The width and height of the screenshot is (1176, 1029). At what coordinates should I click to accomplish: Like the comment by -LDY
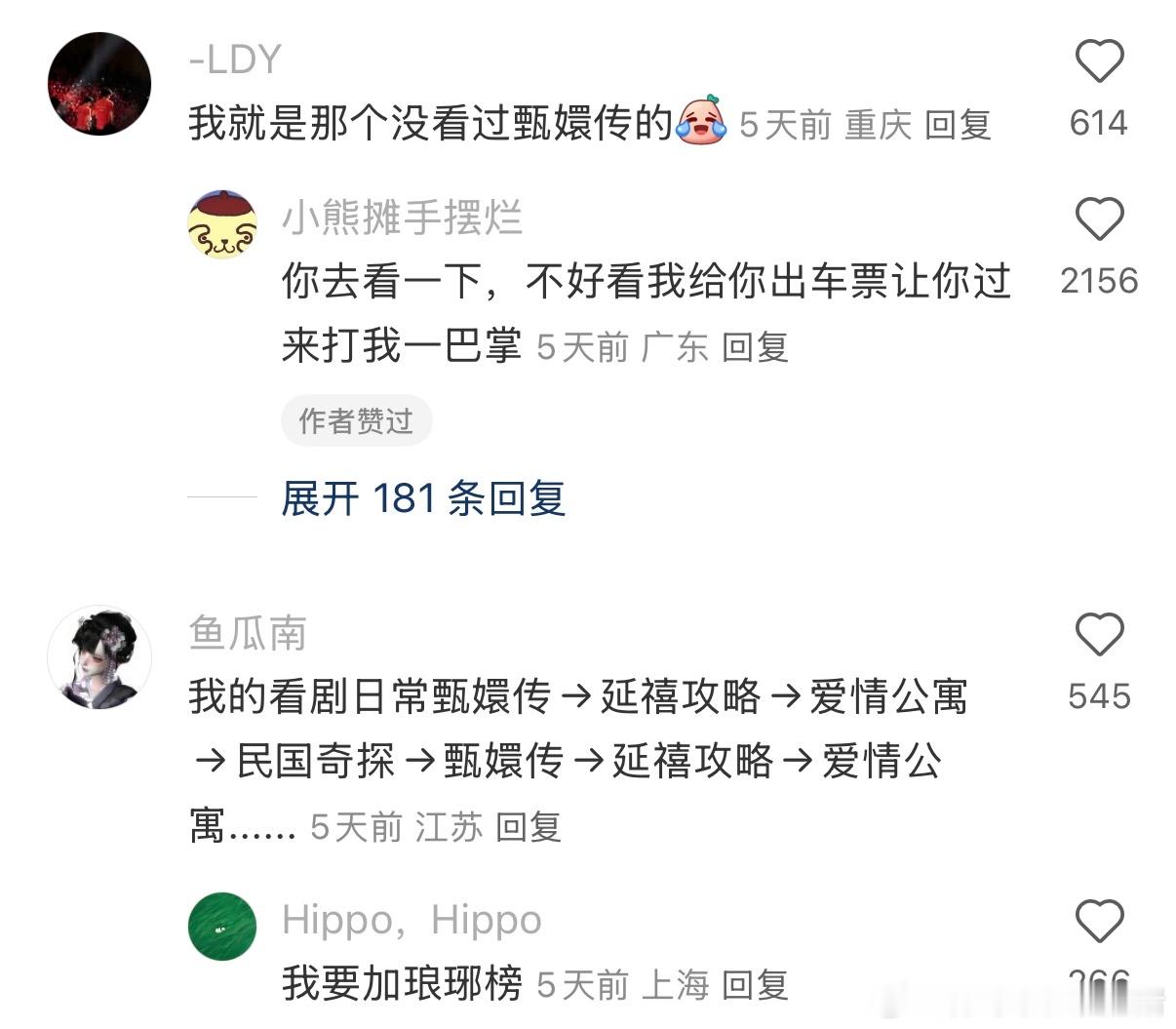coord(1099,61)
